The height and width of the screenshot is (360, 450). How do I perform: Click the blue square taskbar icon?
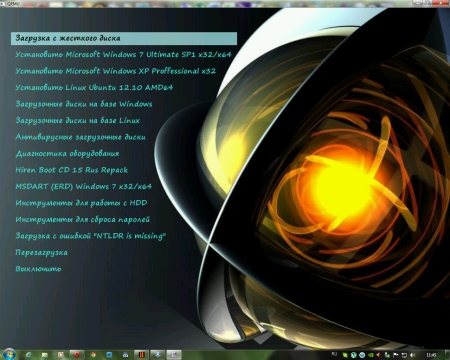point(109,355)
